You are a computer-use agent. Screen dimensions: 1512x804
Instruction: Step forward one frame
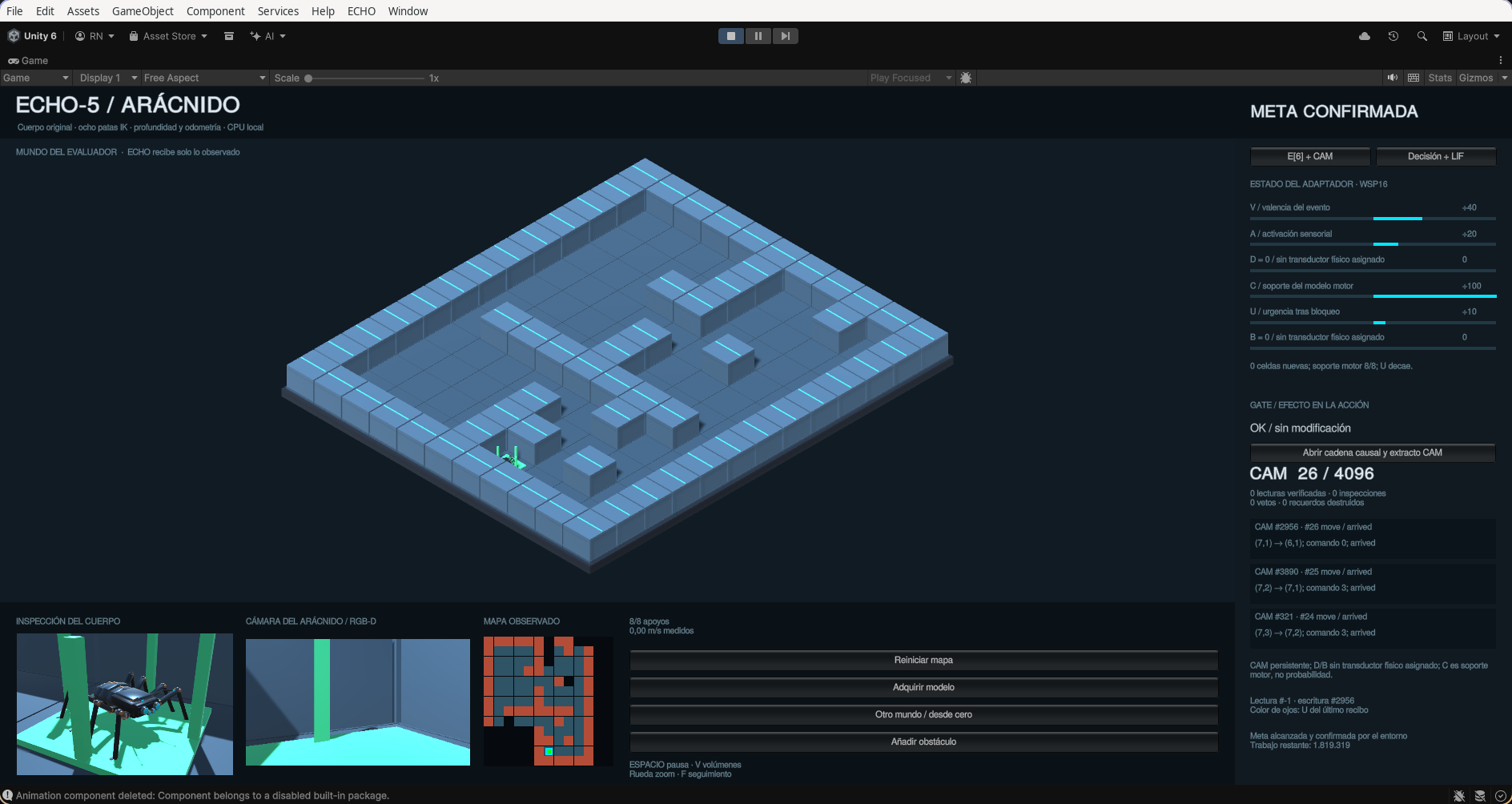point(786,36)
